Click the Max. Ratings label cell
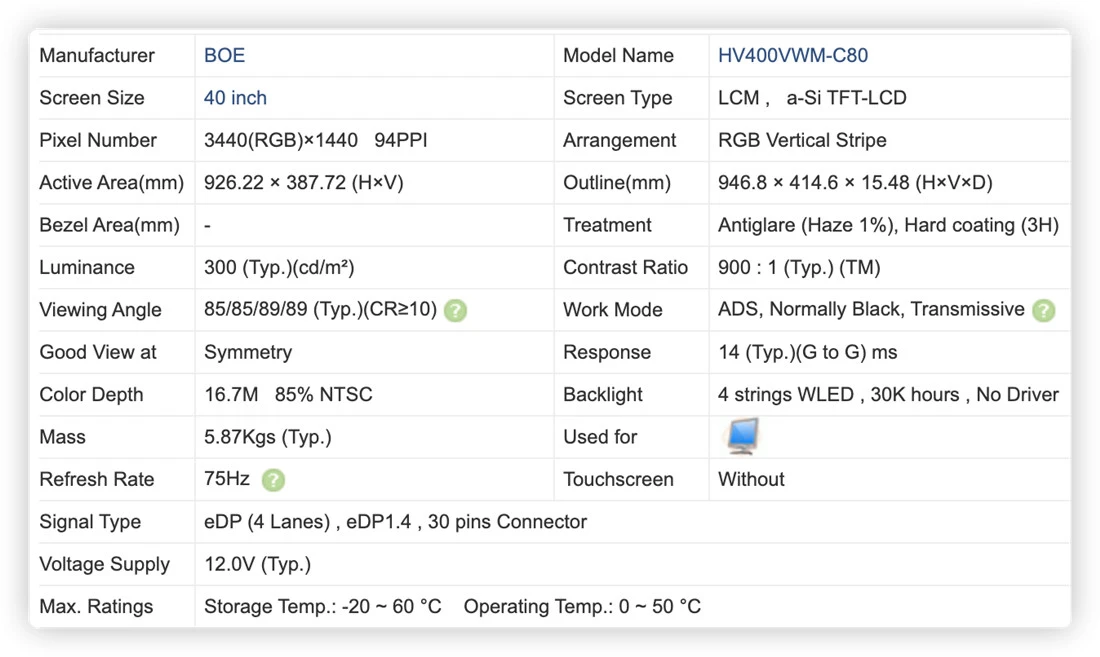 pos(112,607)
